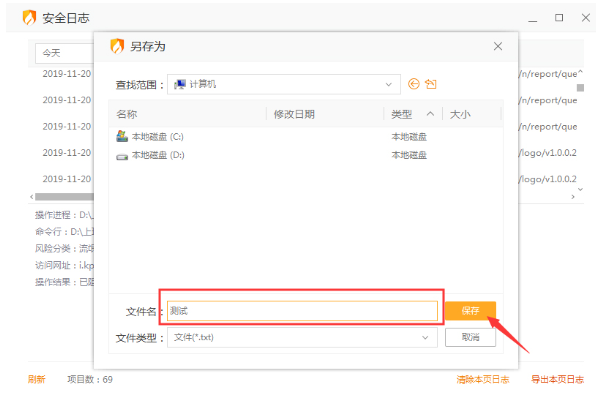Screen dimensions: 596x398
Task: Click the 访问网址 detail line
Action: 64,265
